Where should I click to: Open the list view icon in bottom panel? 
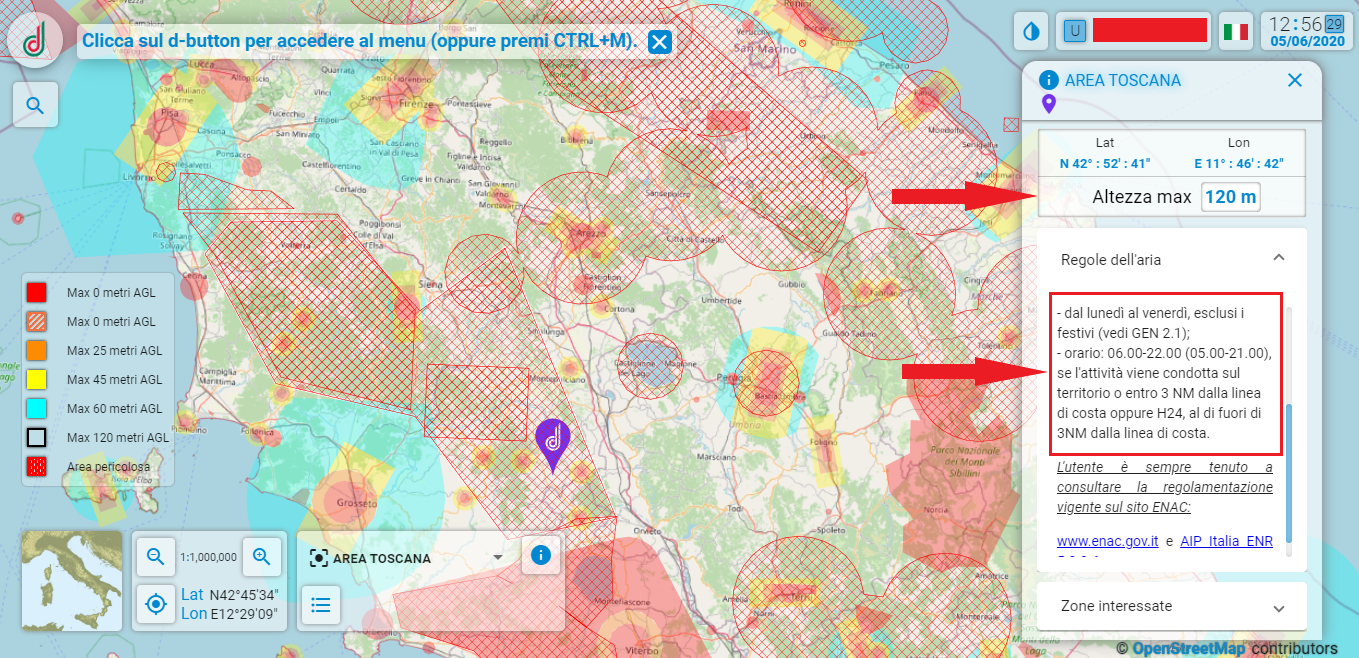coord(321,604)
